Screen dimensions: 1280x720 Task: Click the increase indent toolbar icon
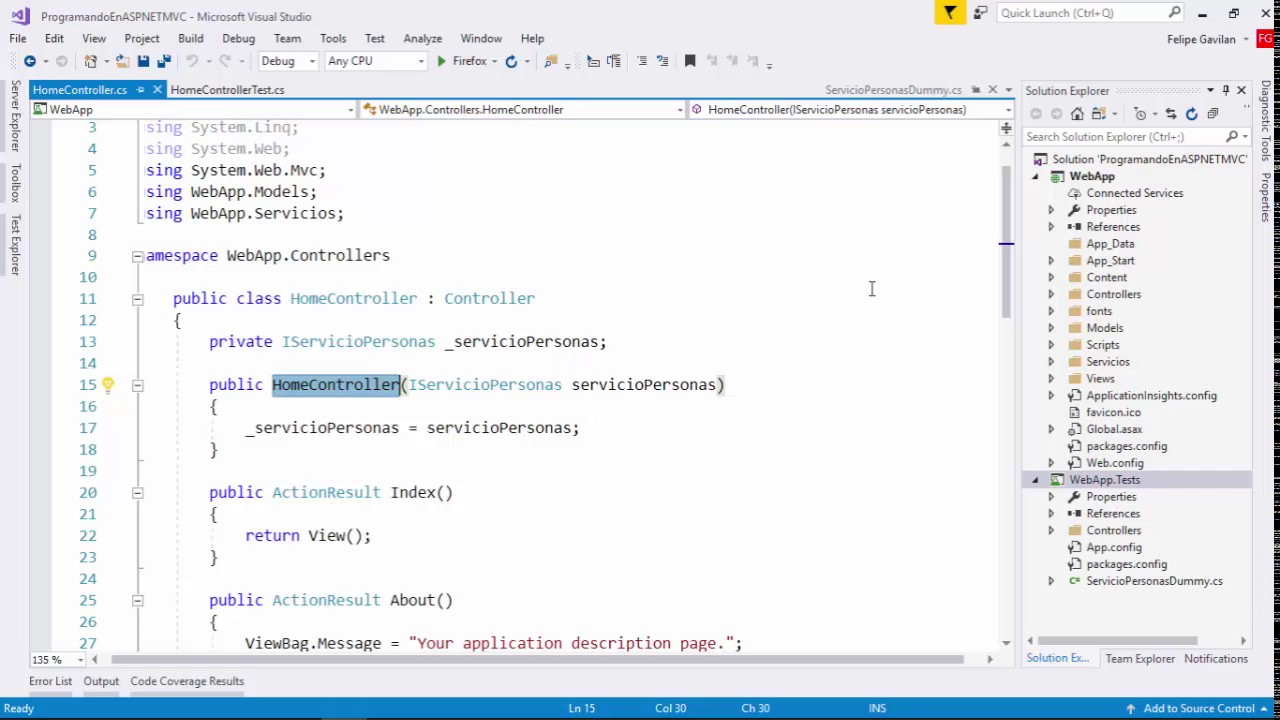[614, 61]
